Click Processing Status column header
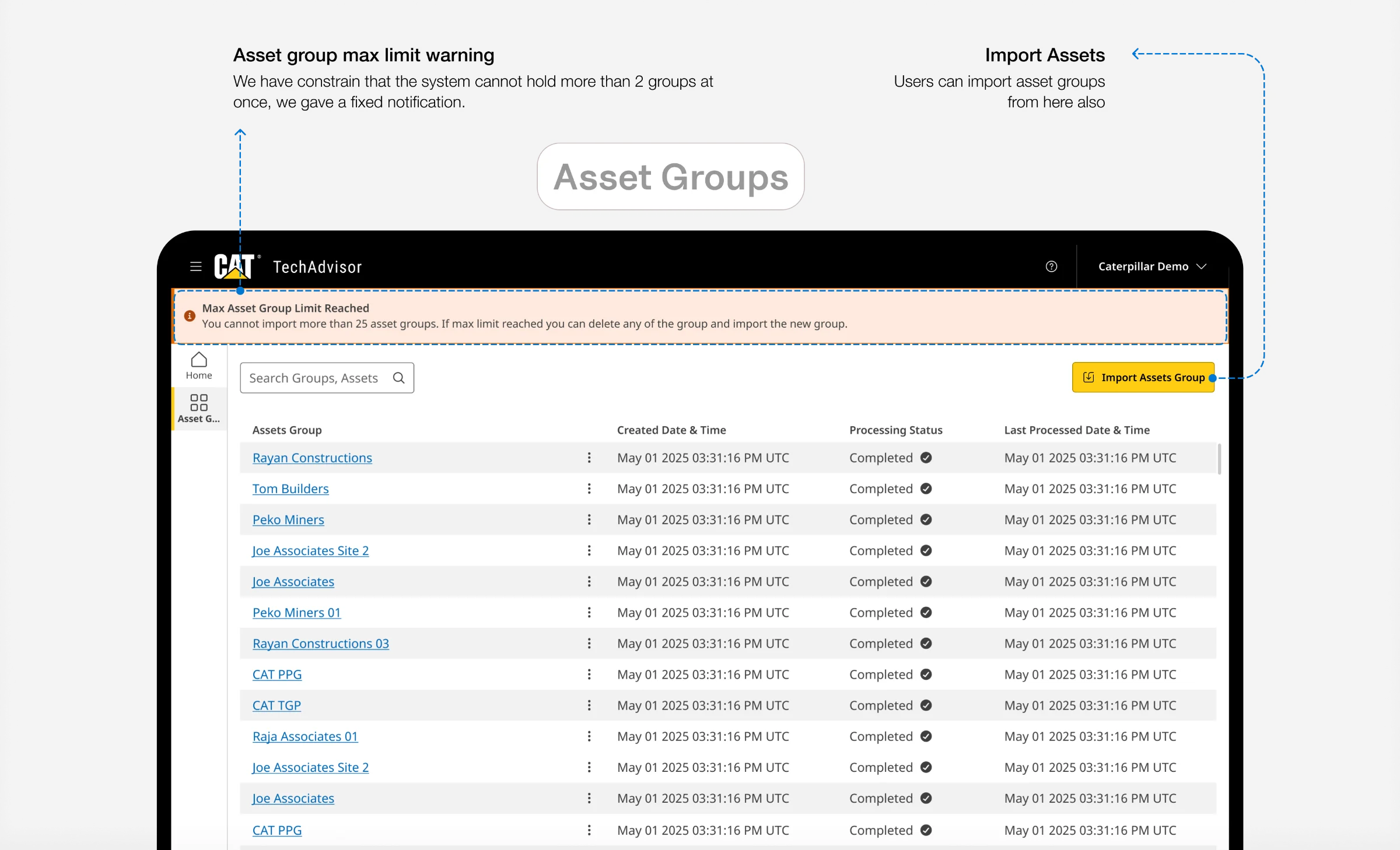The height and width of the screenshot is (850, 1400). (896, 430)
